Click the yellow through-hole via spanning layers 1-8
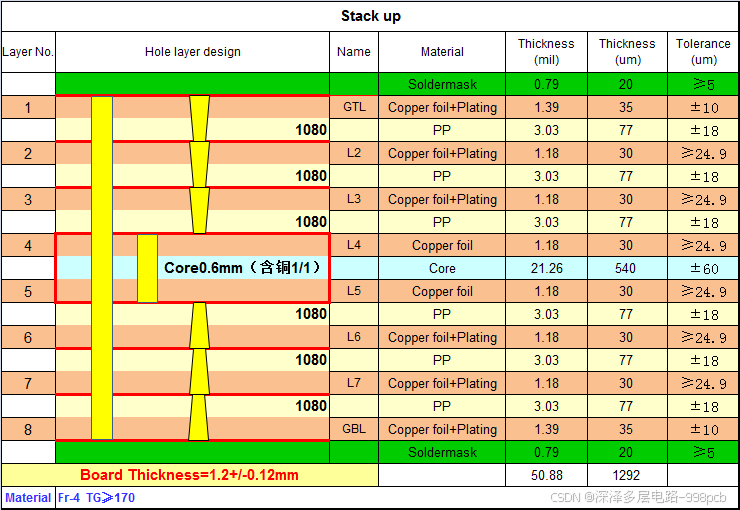Screen dimensions: 740x510 coord(102,268)
